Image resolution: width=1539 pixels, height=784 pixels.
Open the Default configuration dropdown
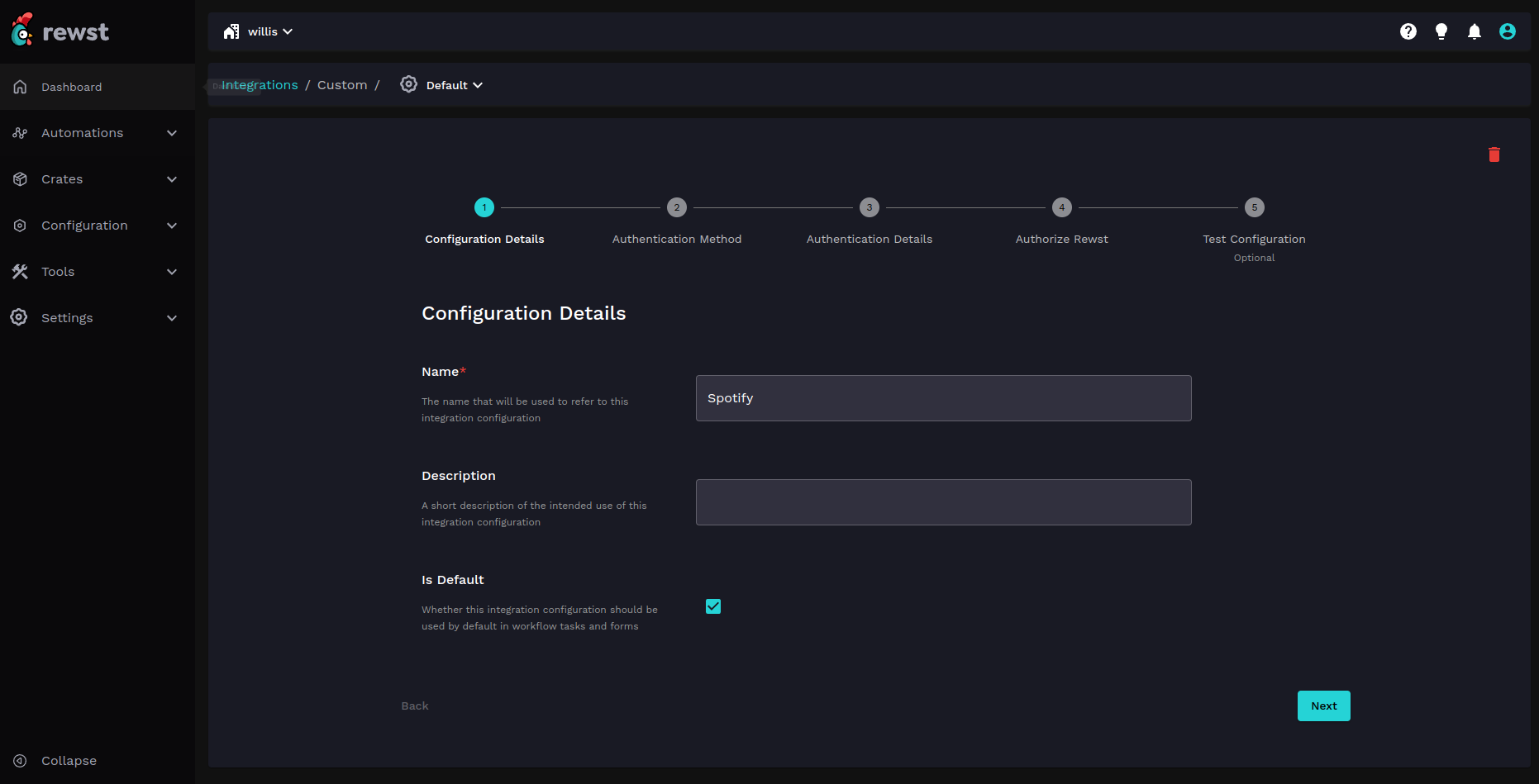[453, 85]
